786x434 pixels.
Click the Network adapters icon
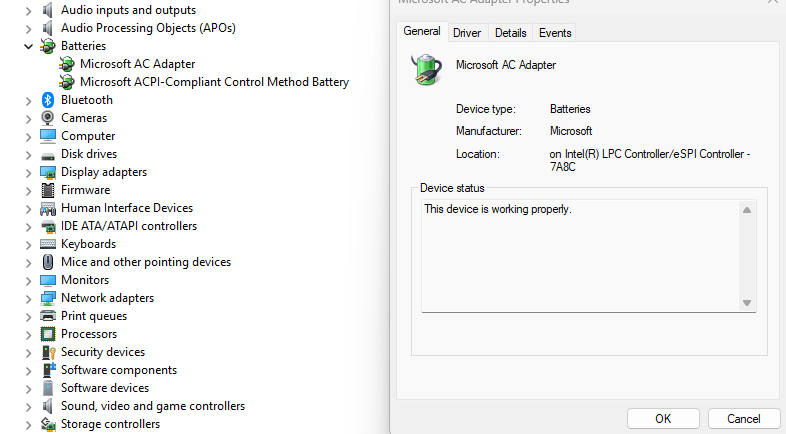tap(48, 298)
